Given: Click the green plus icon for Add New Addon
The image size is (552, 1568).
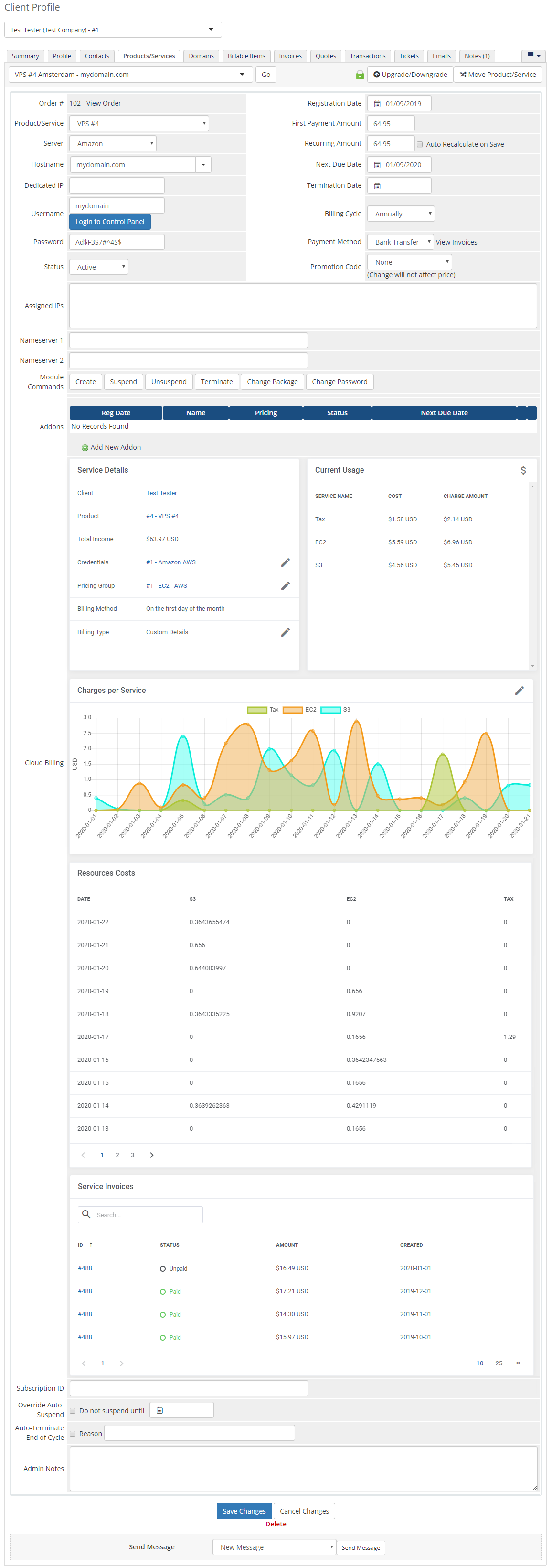Looking at the screenshot, I should point(85,448).
